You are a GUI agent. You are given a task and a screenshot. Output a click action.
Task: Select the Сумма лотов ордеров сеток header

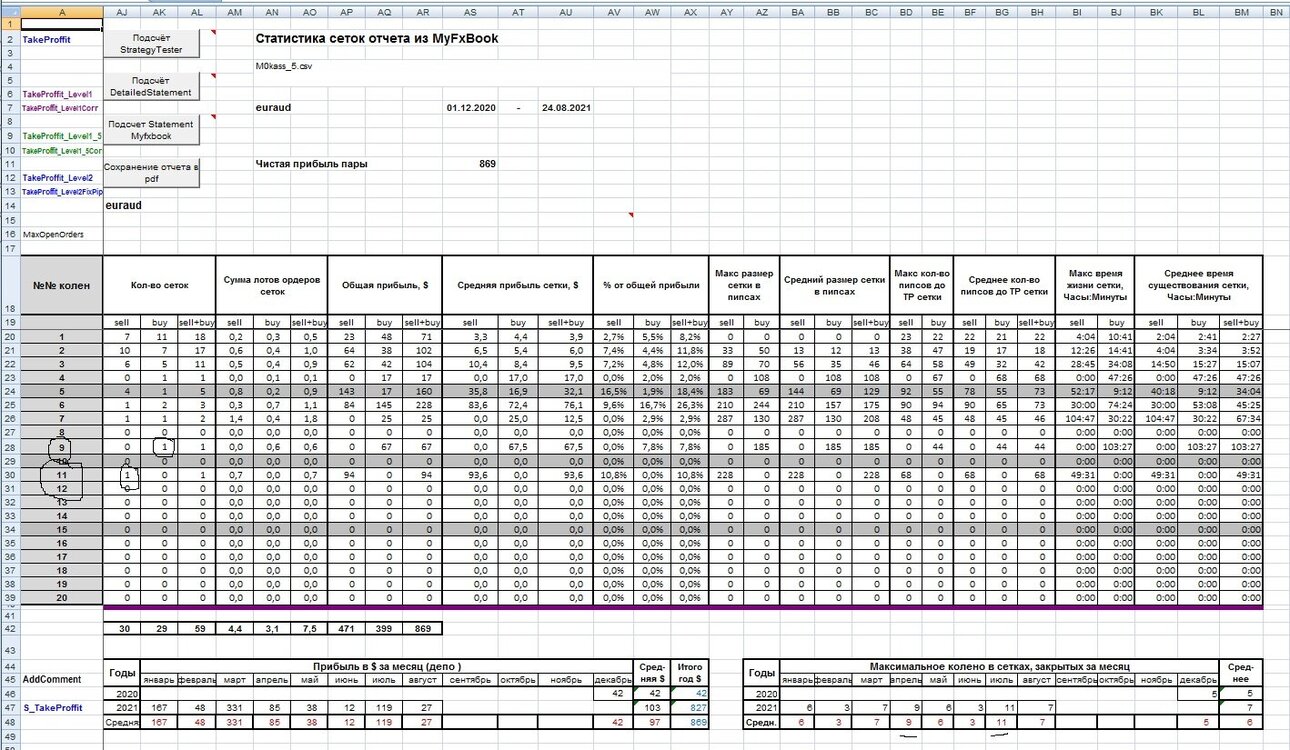point(272,285)
